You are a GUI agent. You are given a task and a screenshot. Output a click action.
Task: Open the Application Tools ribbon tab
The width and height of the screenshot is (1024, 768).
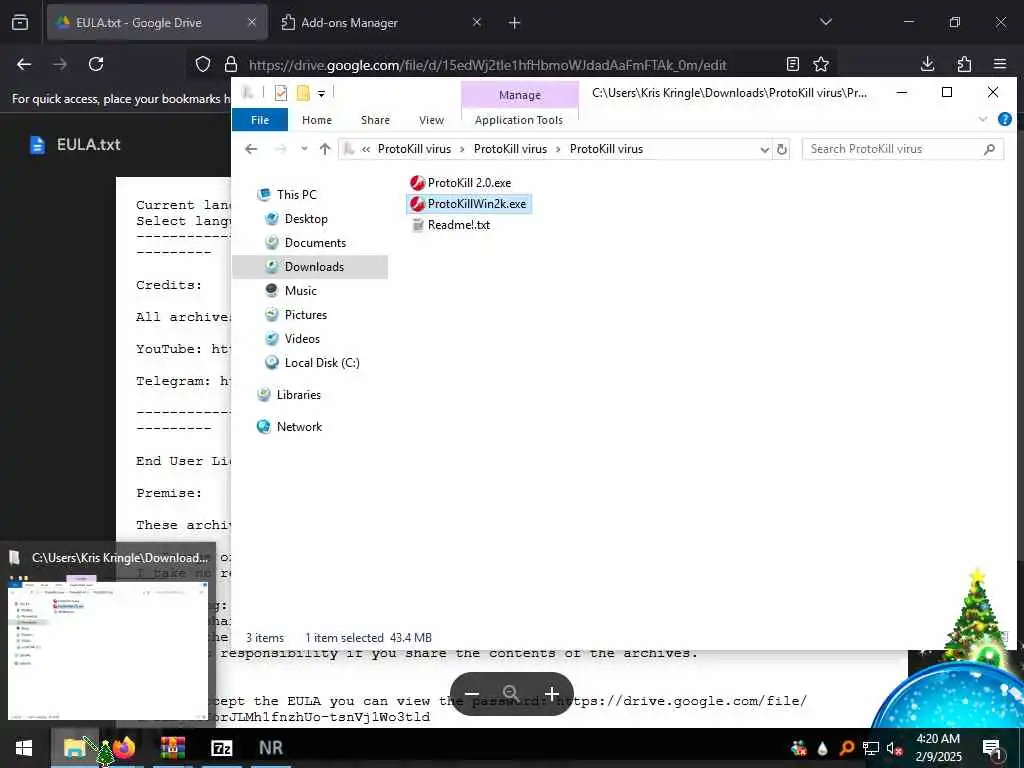point(519,120)
